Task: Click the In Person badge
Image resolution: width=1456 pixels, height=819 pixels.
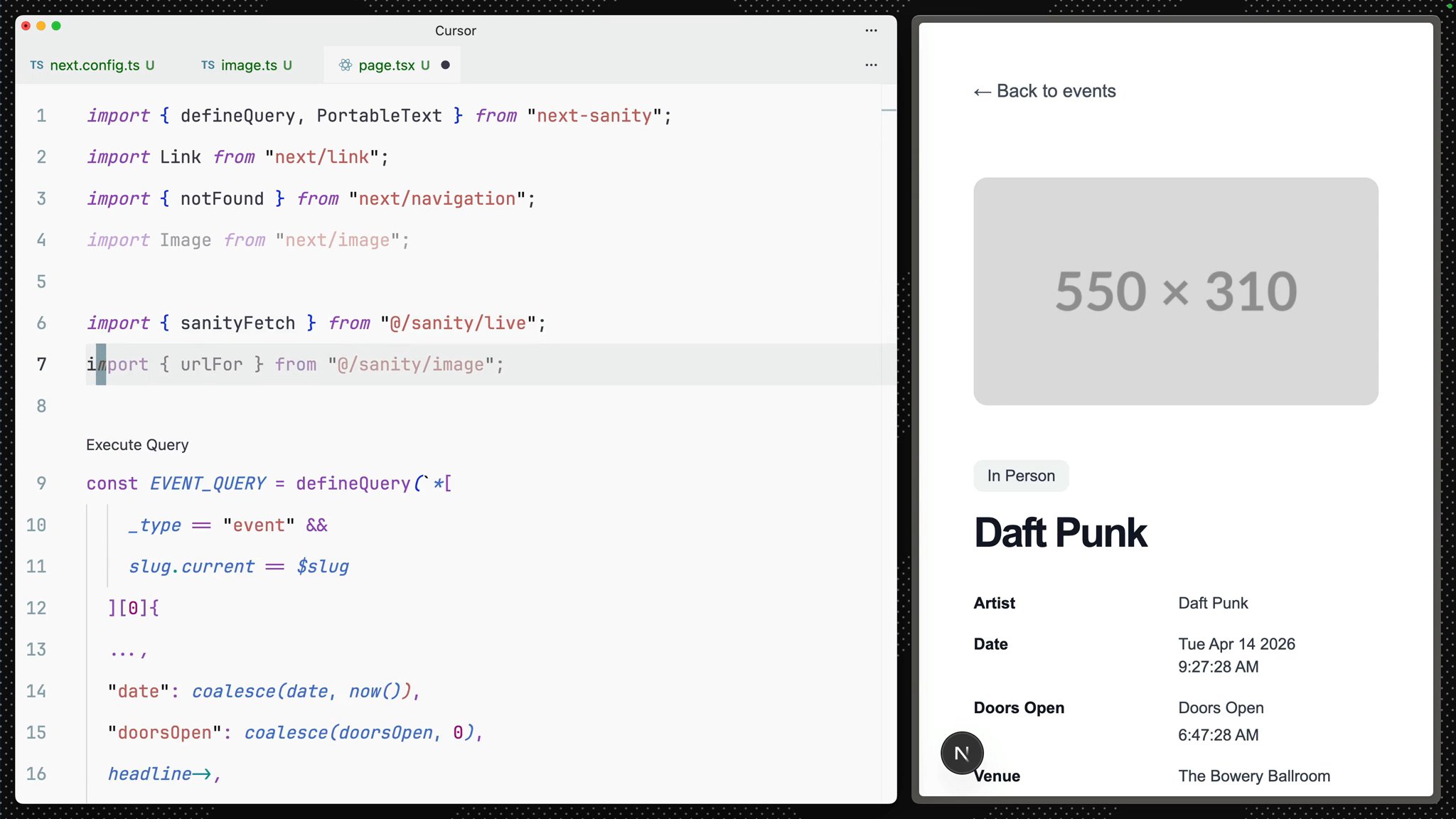Action: 1021,476
